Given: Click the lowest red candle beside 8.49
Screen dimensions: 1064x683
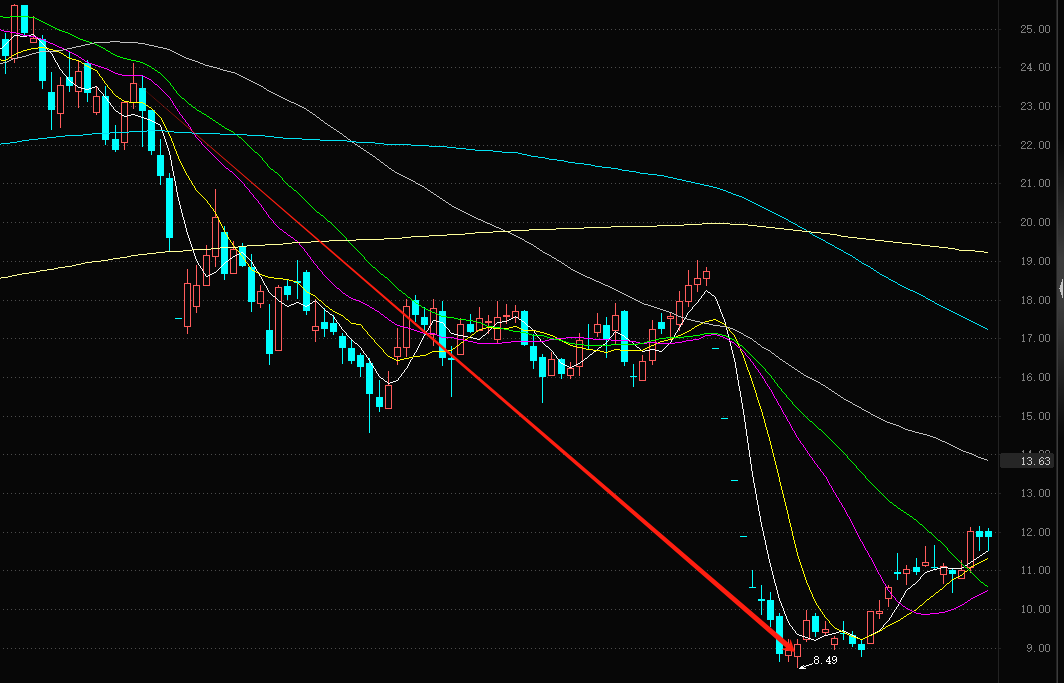Looking at the screenshot, I should click(797, 652).
